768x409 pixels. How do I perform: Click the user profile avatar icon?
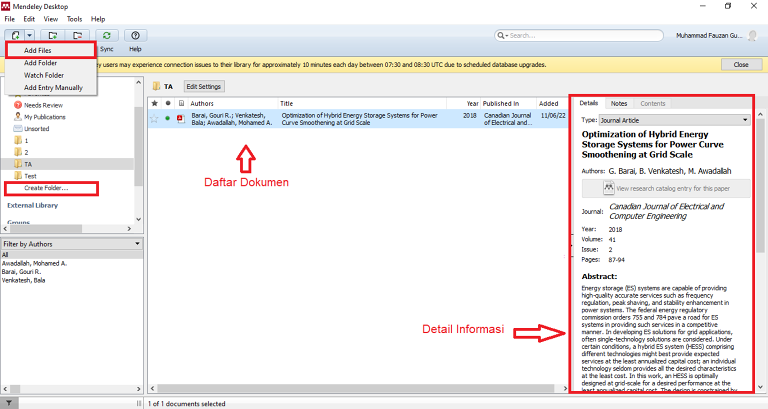752,35
